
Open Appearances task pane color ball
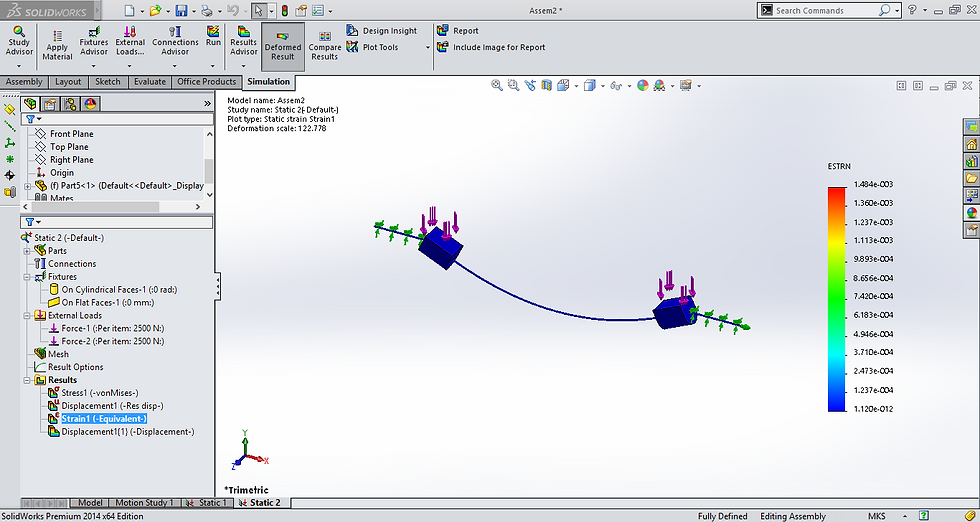pos(971,213)
